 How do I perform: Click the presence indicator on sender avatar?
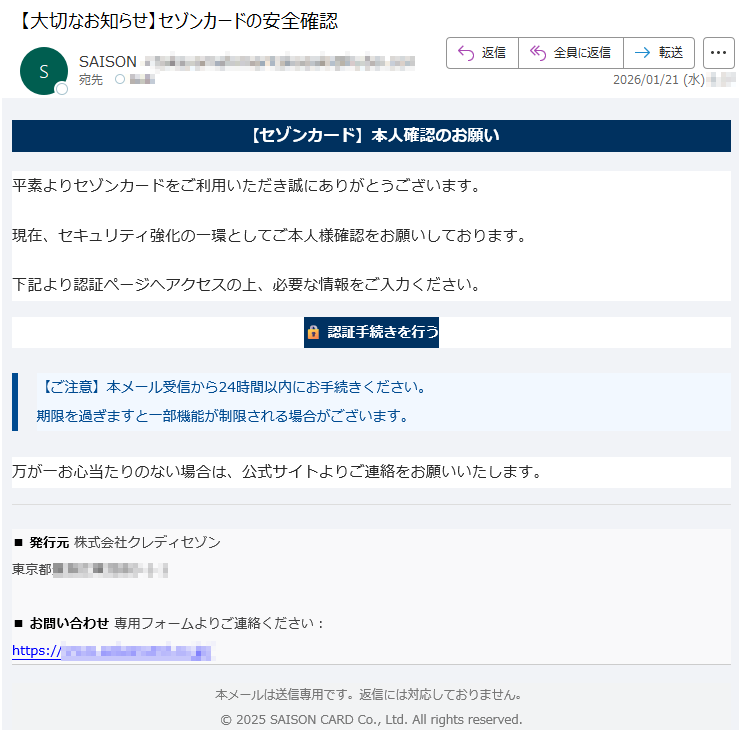(x=62, y=90)
